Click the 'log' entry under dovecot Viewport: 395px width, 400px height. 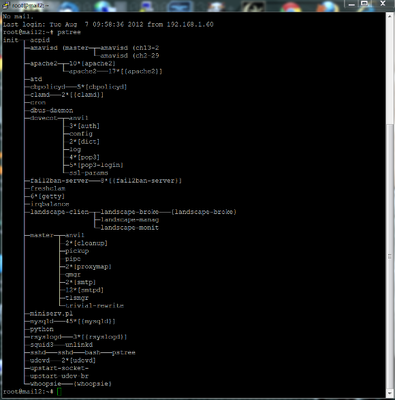75,149
